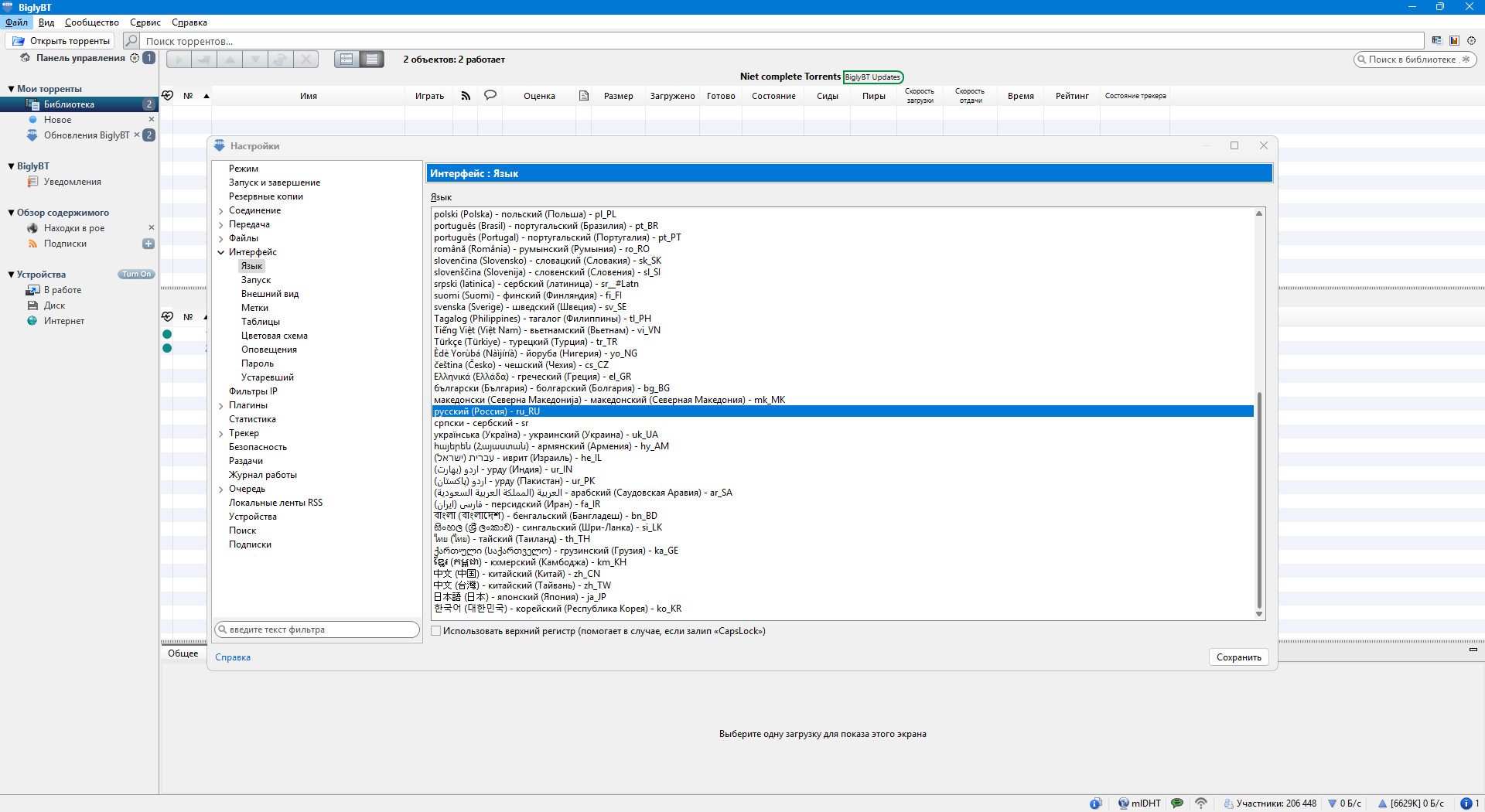The height and width of the screenshot is (812, 1485).
Task: Open the Сервис menu
Action: point(145,22)
